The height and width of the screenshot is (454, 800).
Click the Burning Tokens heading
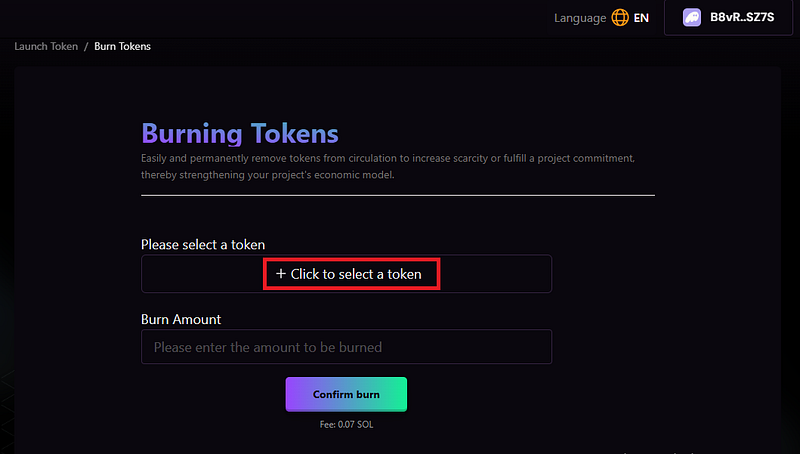pyautogui.click(x=240, y=133)
